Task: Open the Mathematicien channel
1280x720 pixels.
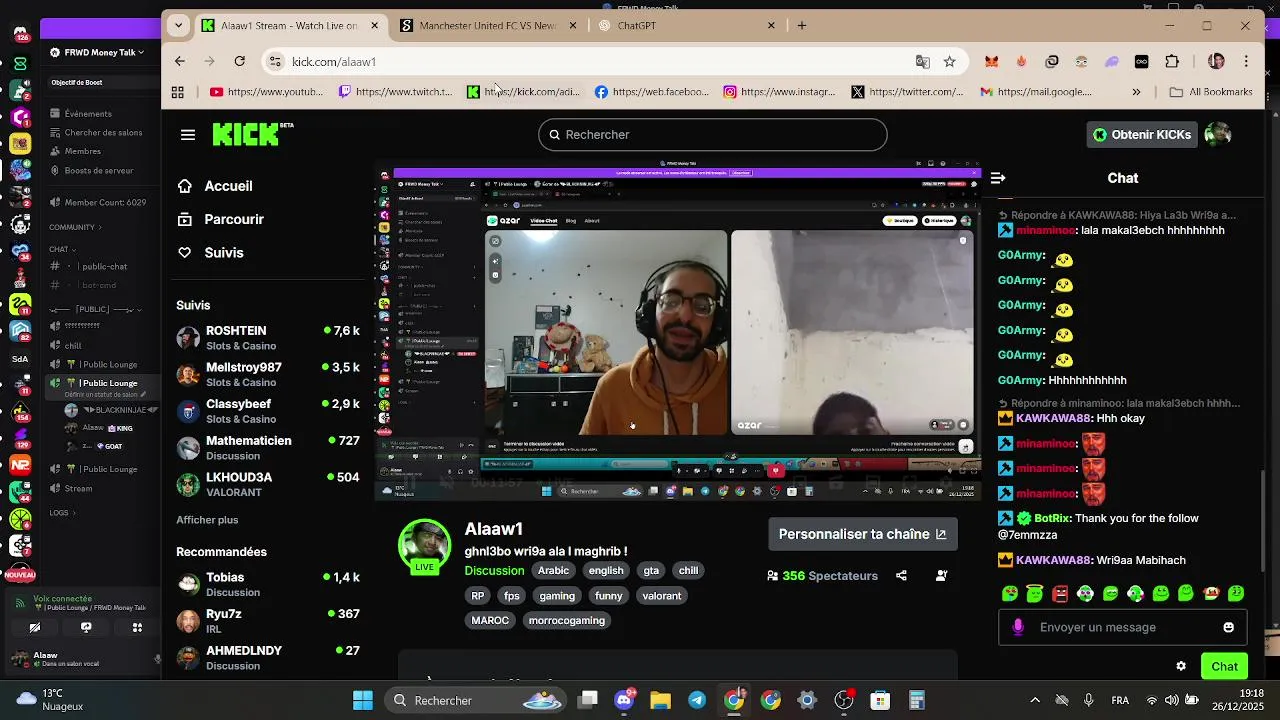Action: (x=268, y=448)
